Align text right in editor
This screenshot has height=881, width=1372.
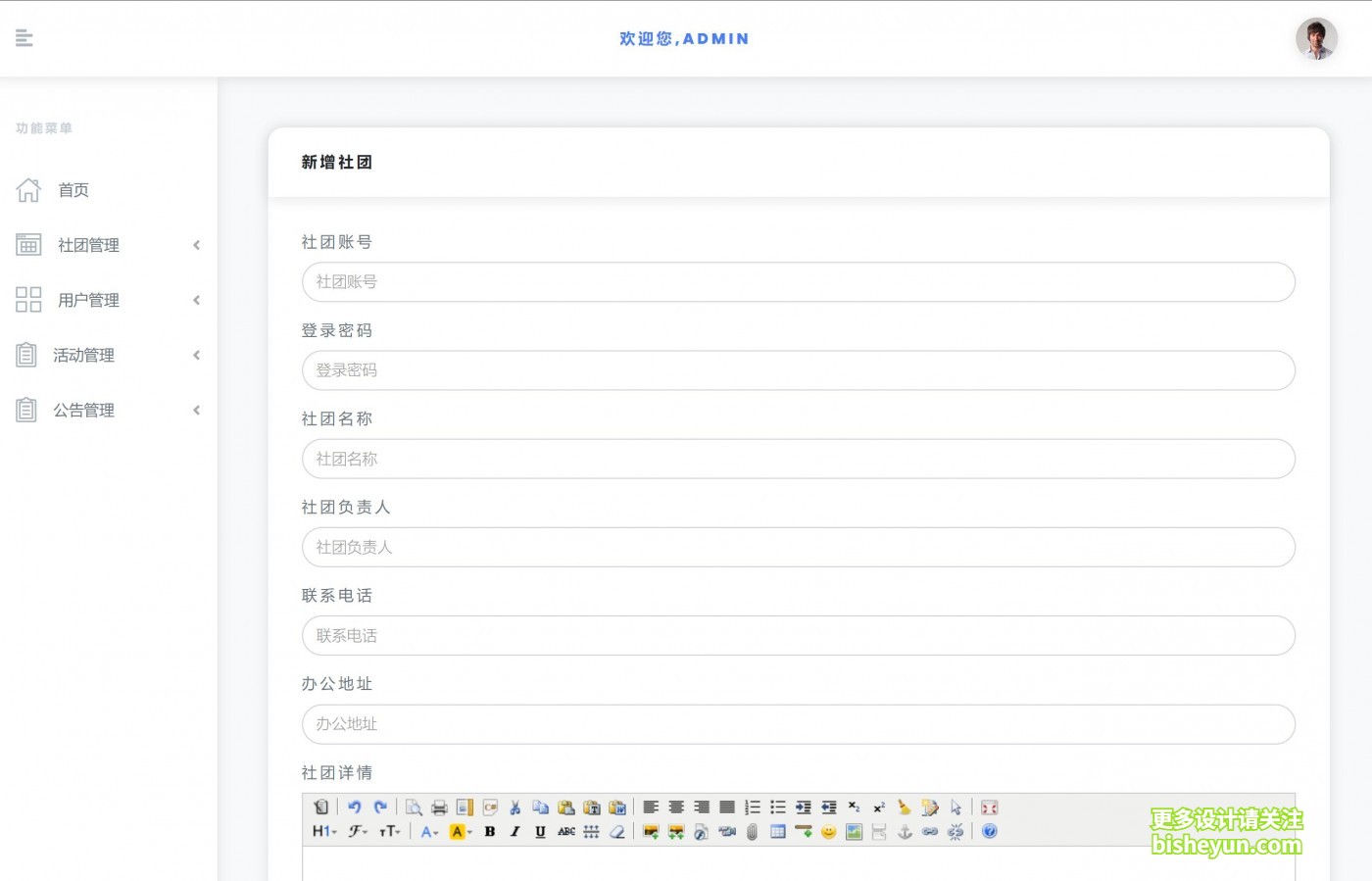[x=702, y=808]
